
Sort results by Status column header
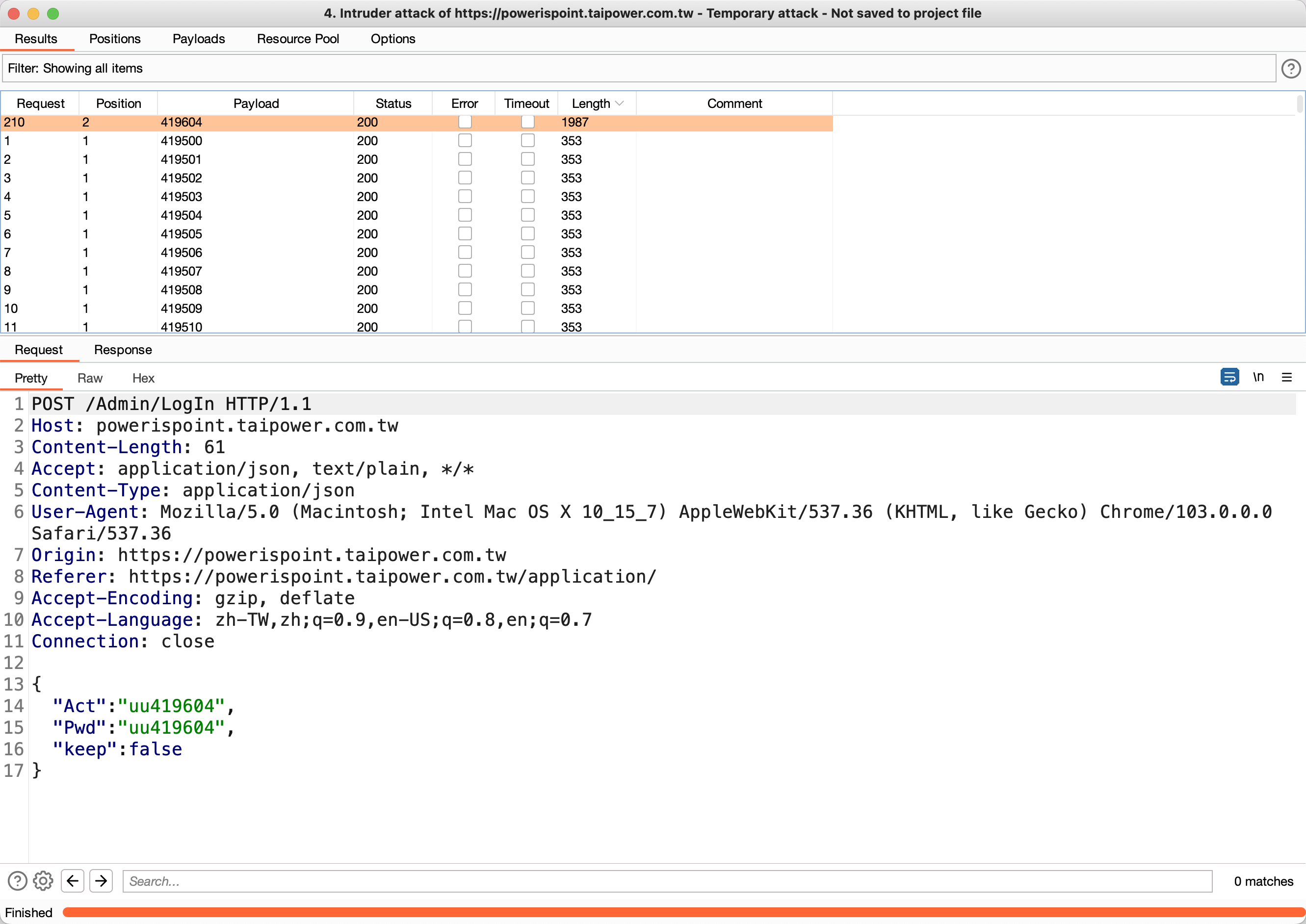[393, 103]
